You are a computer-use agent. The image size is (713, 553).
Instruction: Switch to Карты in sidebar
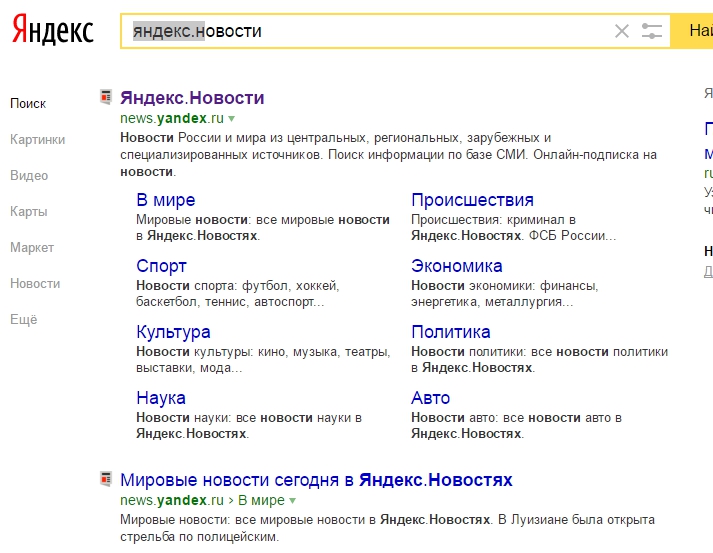pos(28,211)
